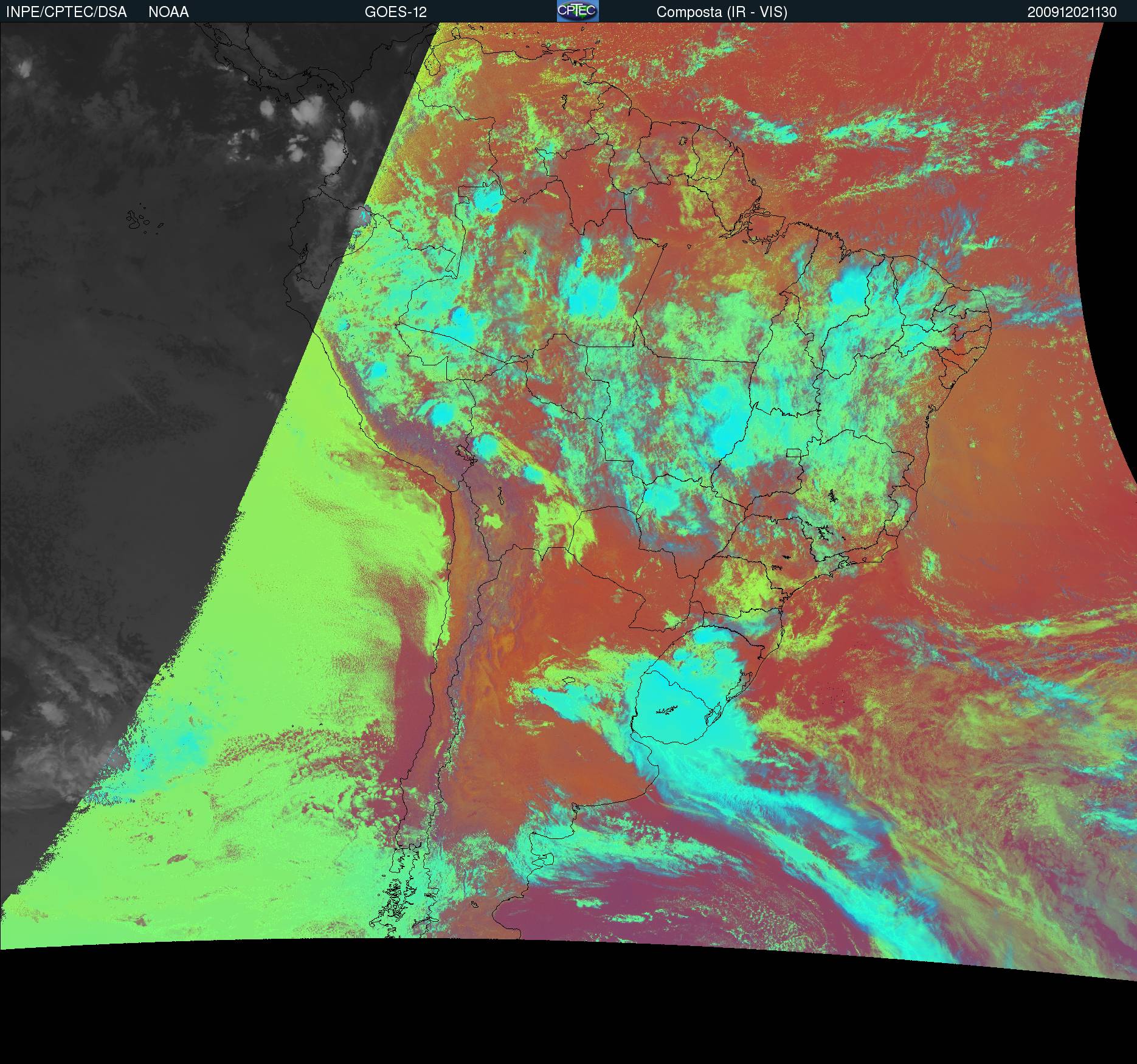Click the Composta (IR - VIS) title

(722, 12)
